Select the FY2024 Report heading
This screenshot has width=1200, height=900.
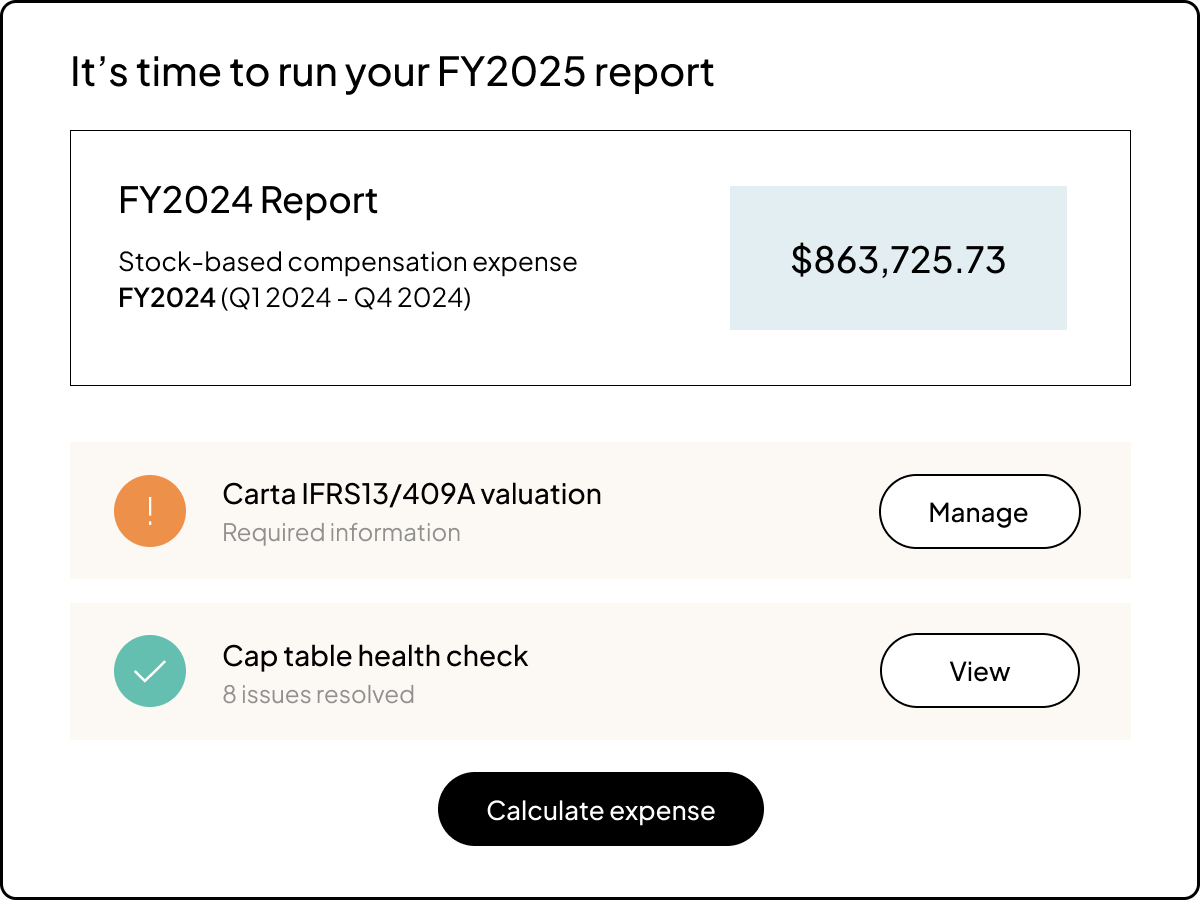[248, 200]
